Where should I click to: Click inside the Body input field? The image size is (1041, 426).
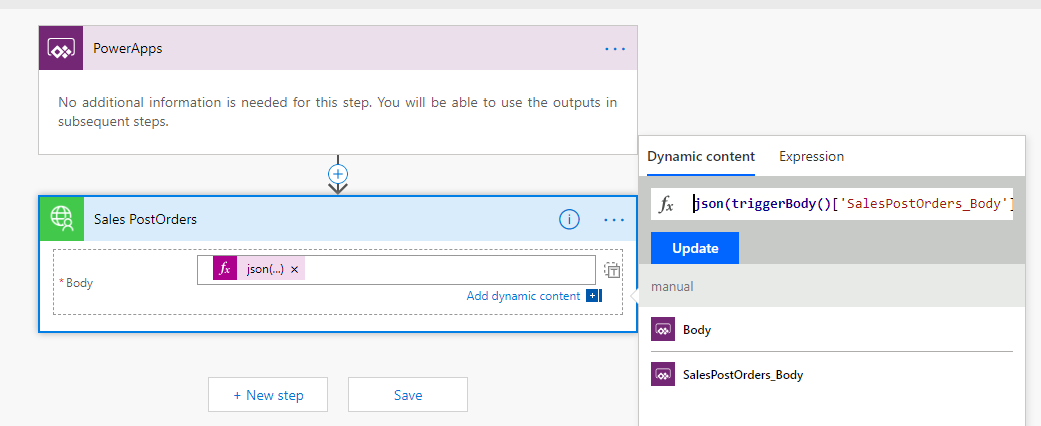(396, 270)
